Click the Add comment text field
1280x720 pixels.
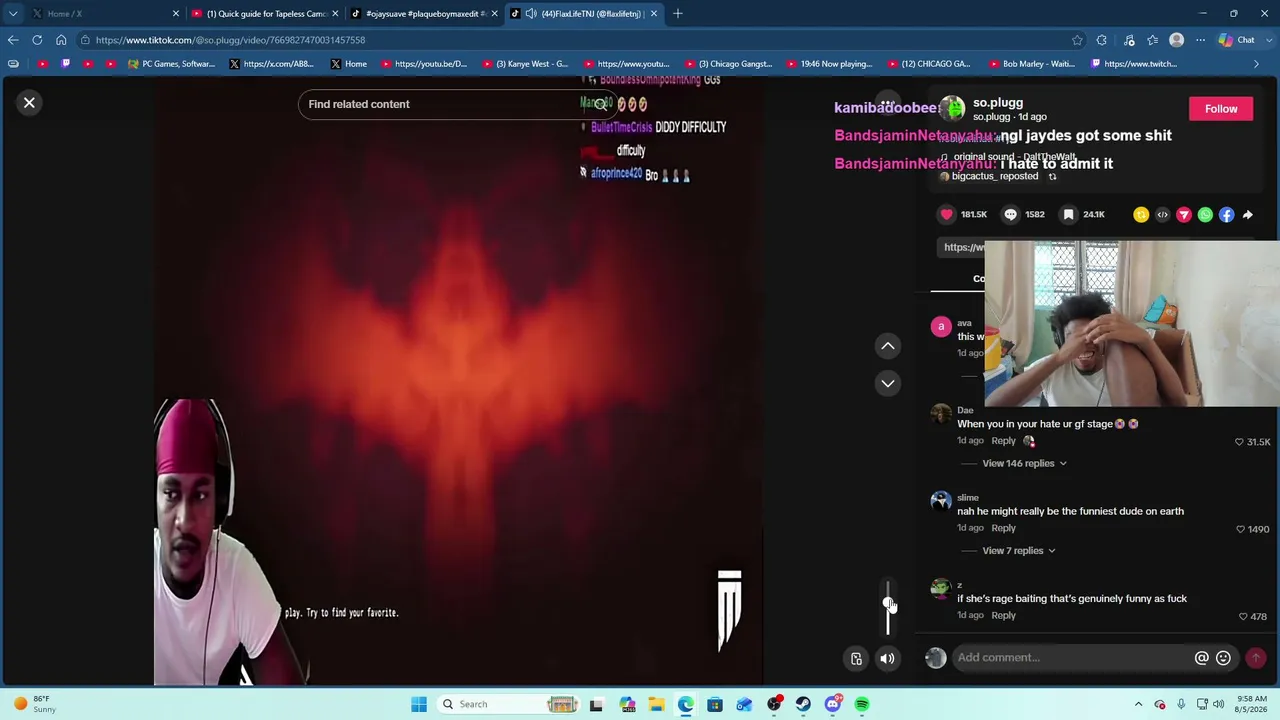click(x=1070, y=657)
